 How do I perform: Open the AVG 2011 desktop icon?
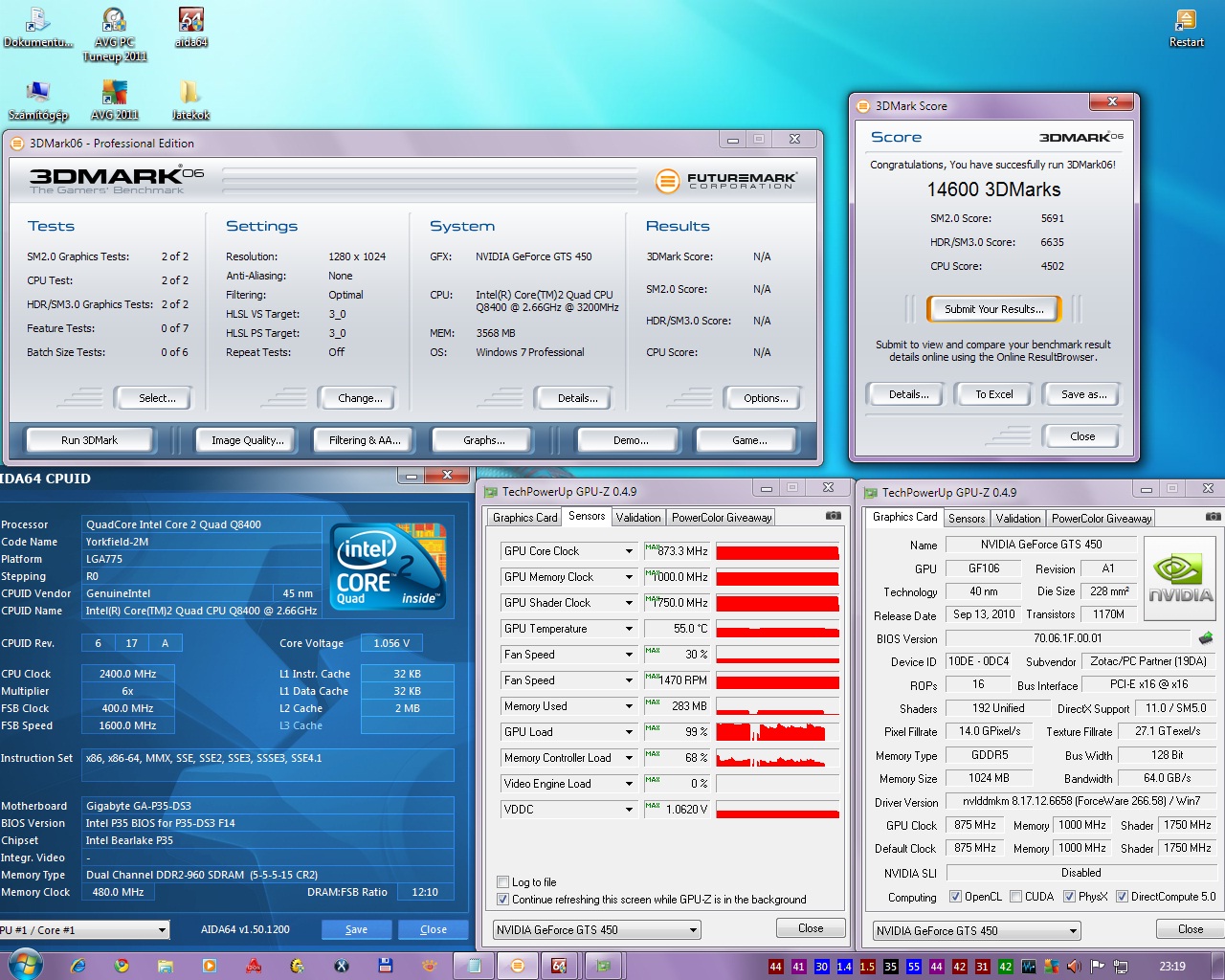click(x=114, y=100)
